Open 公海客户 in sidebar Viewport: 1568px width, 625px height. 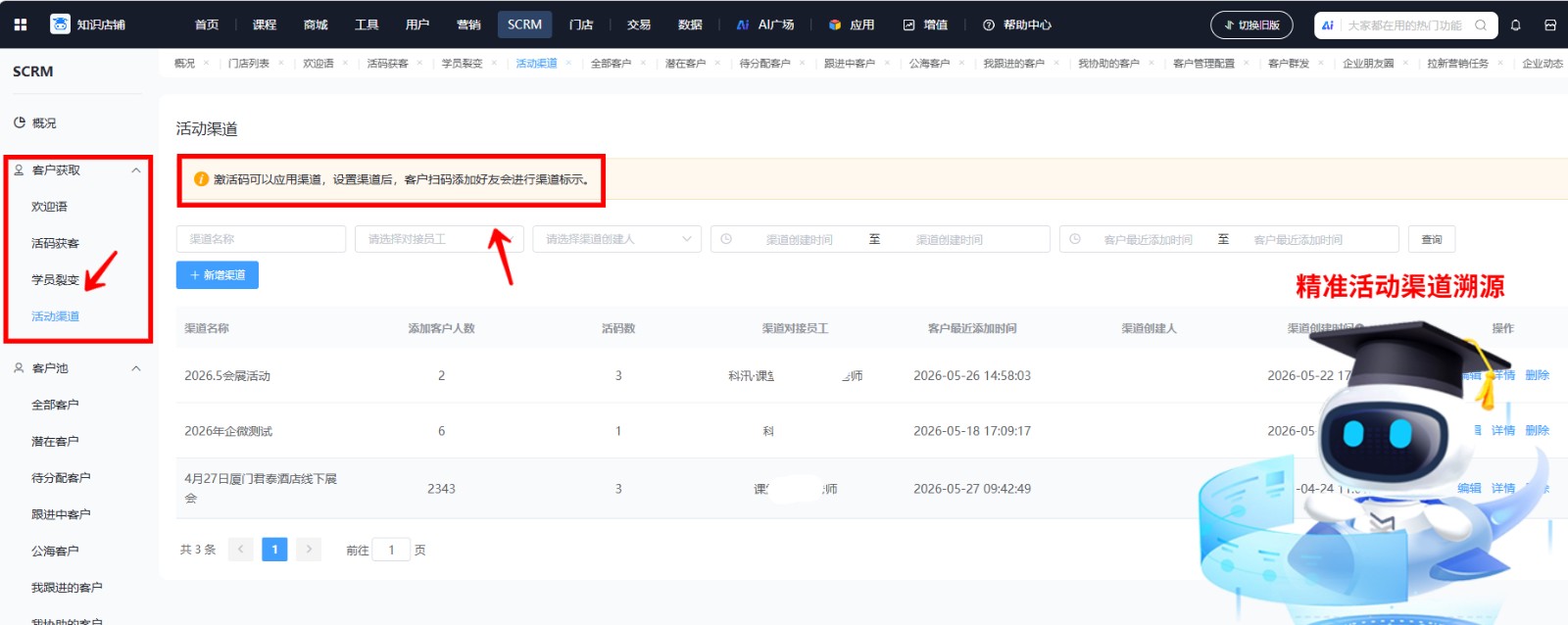(x=55, y=552)
